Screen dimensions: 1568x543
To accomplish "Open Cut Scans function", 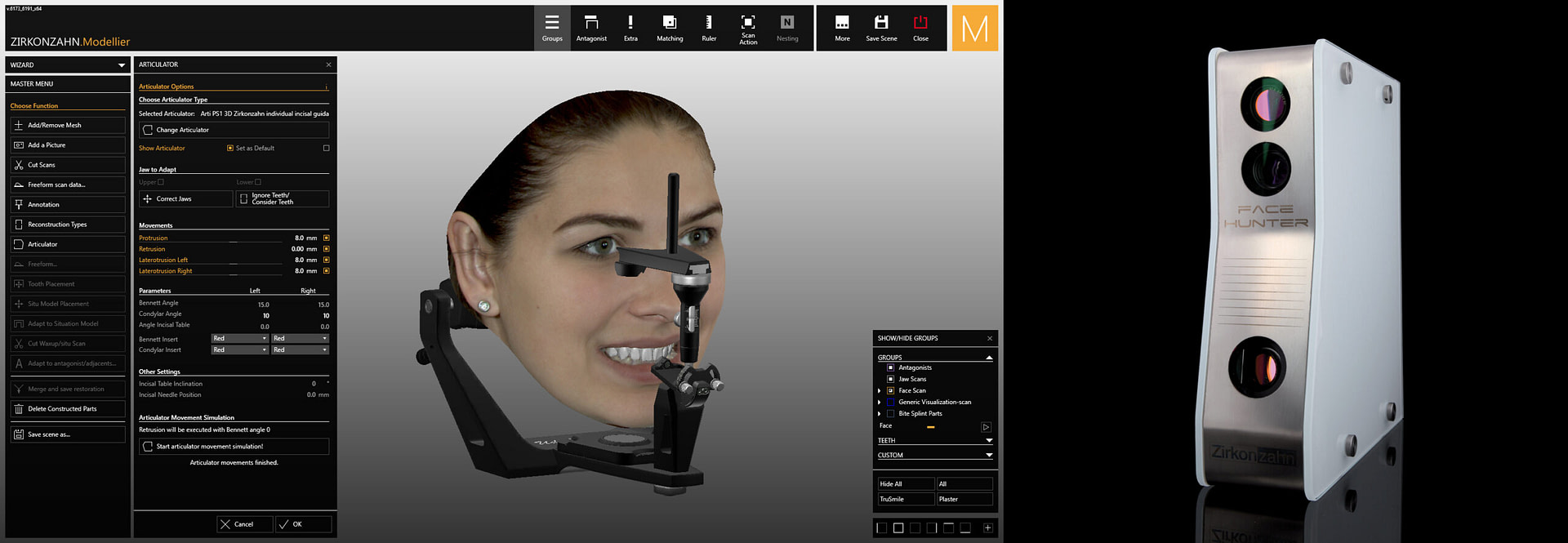I will tap(68, 165).
